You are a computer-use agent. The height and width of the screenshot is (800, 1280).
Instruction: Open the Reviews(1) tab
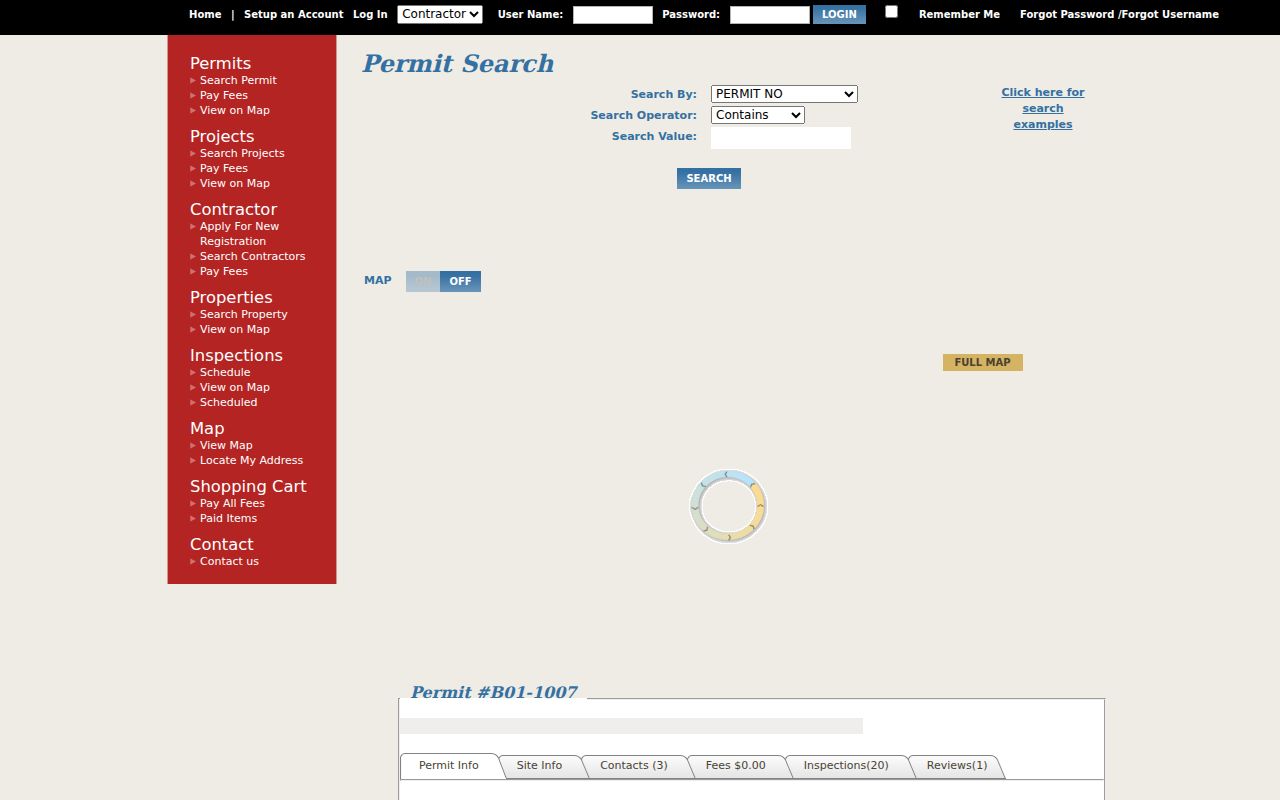pos(957,766)
